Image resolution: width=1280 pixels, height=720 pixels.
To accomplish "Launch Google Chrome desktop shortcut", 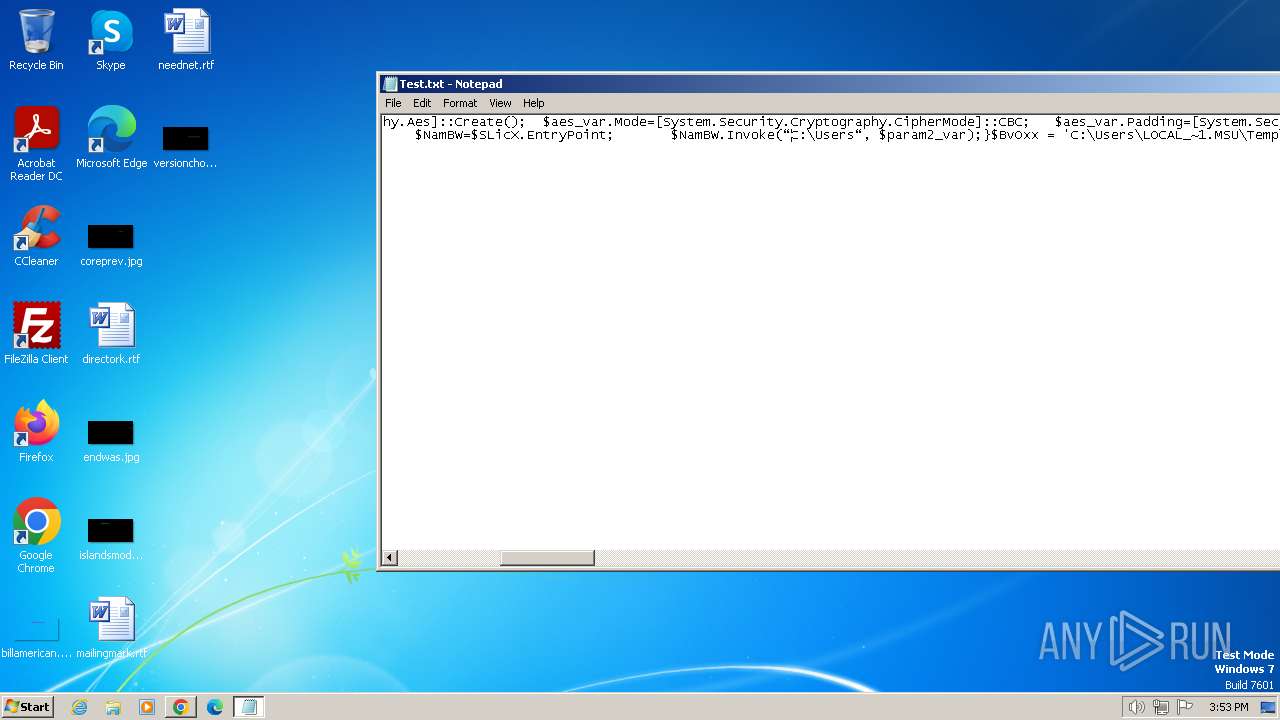I will 36,536.
